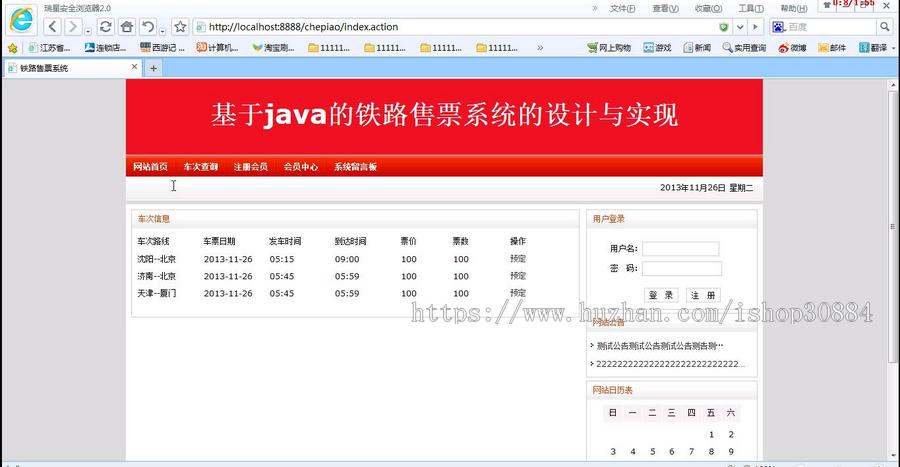Select the 铁路售票系统 browser tab
This screenshot has height=467, width=900.
(73, 68)
